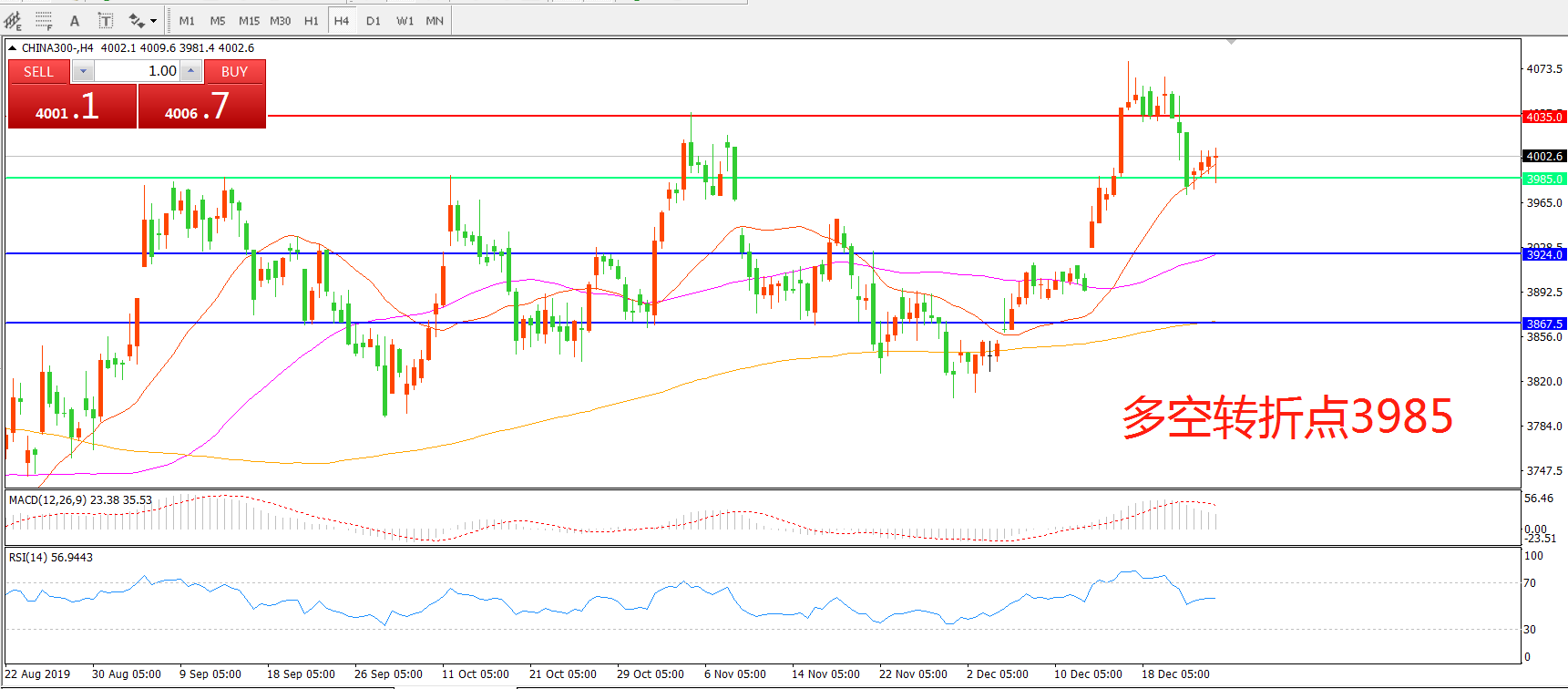Pick the Text Label 'T' tool

pyautogui.click(x=105, y=20)
